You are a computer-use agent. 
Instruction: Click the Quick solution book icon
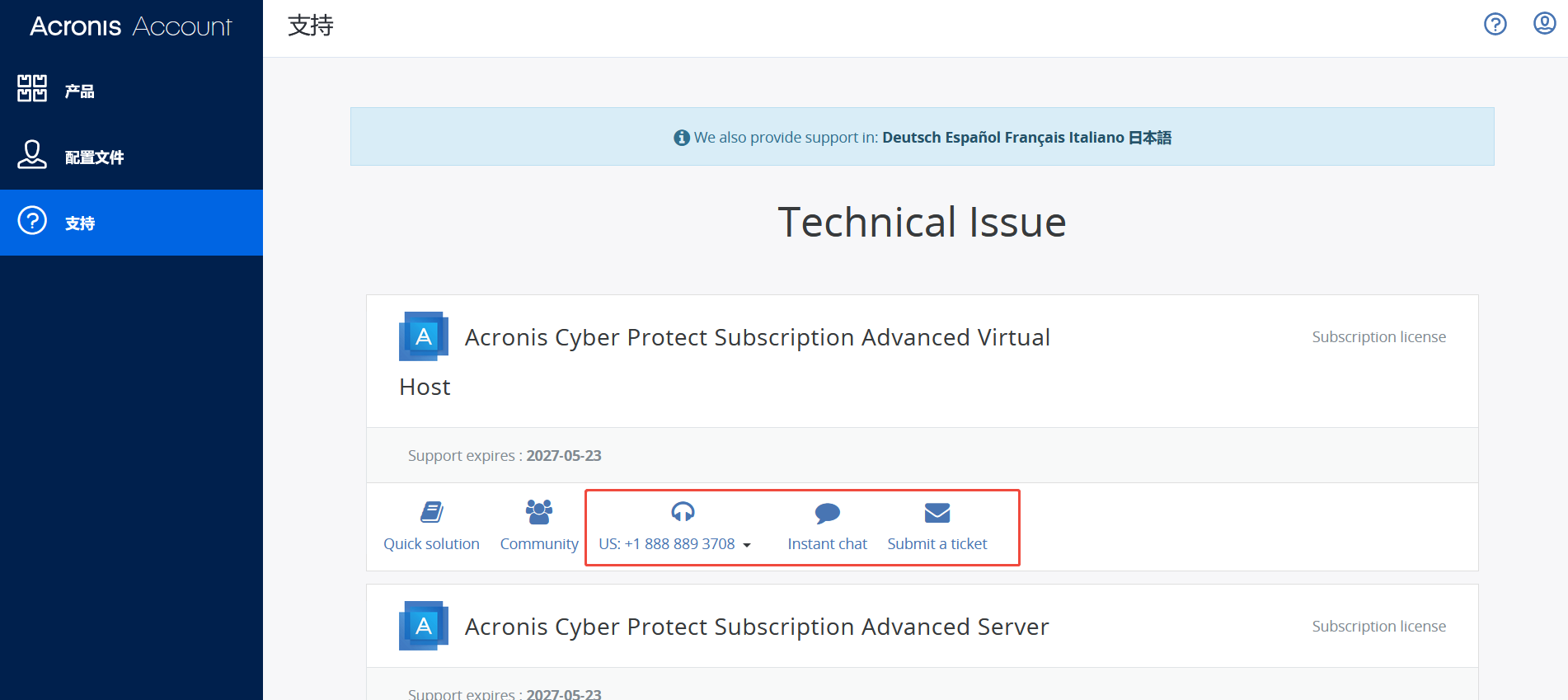pos(432,512)
